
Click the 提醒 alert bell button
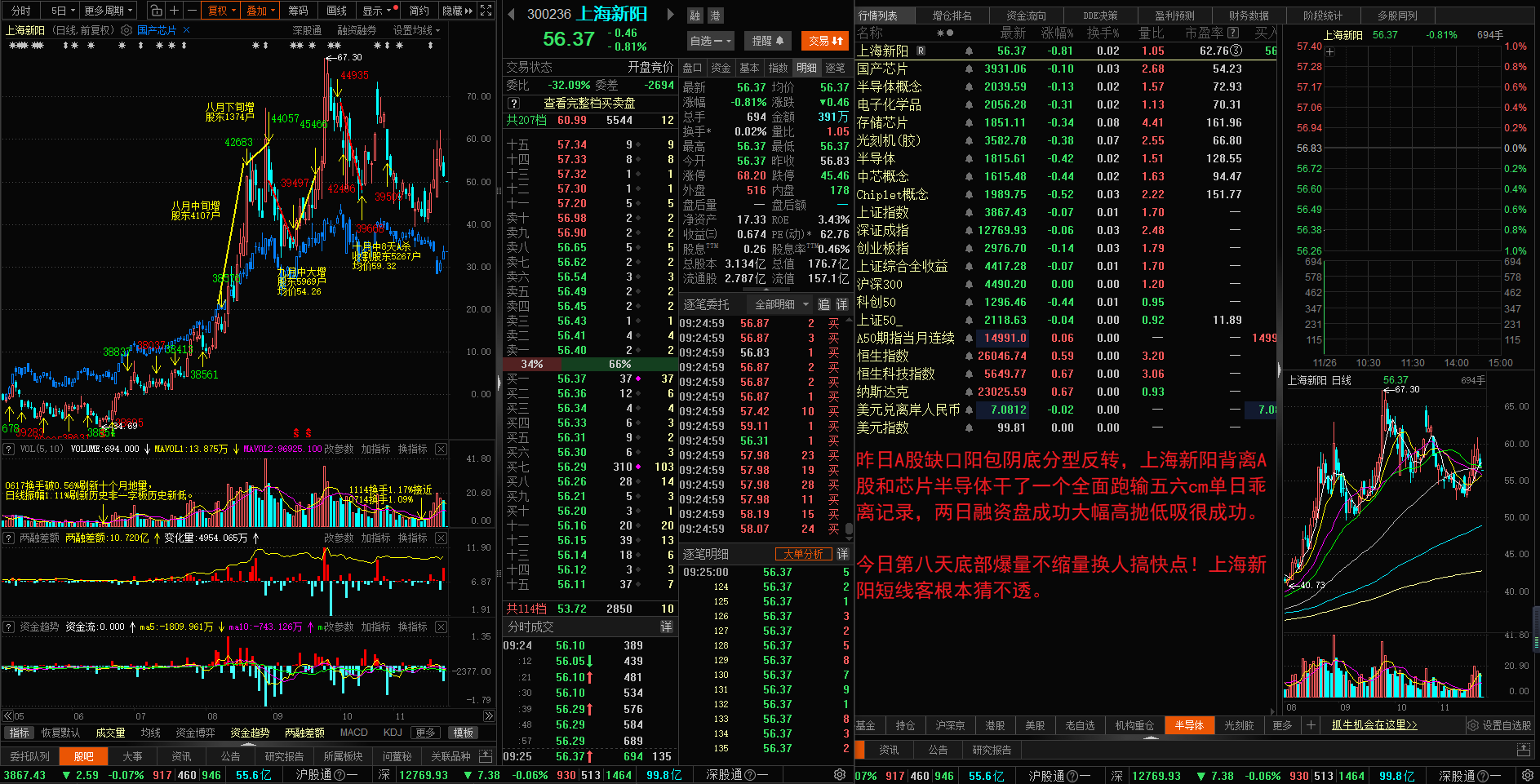click(x=768, y=41)
